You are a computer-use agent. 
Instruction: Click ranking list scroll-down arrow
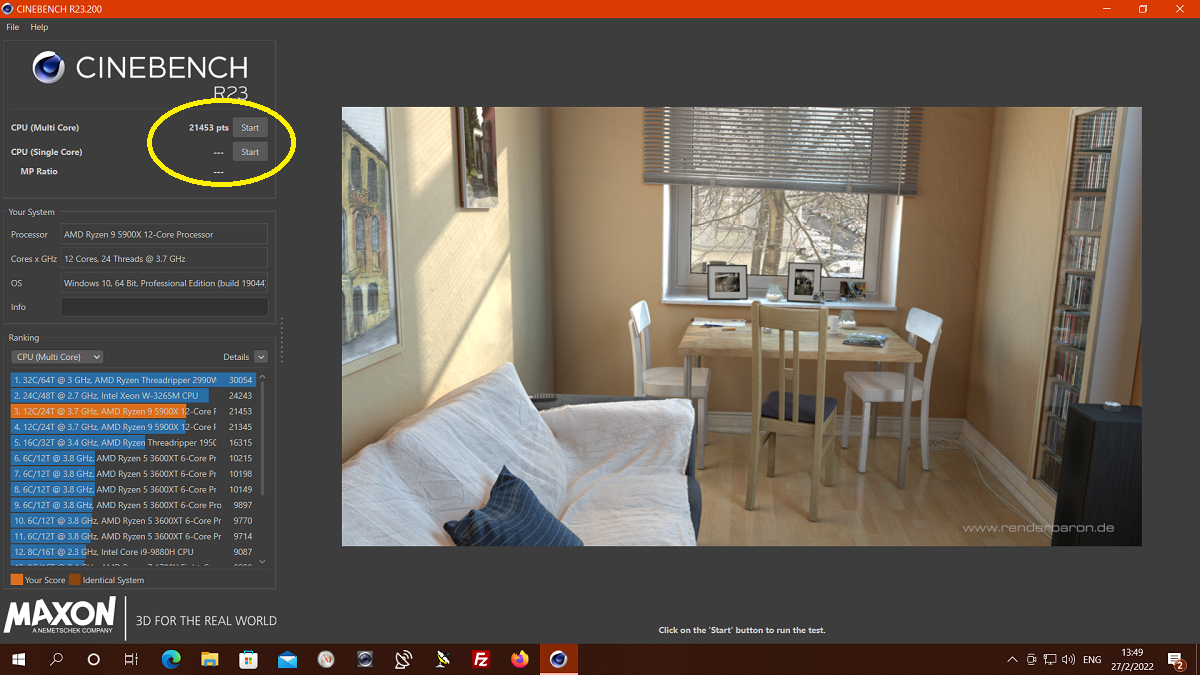click(x=262, y=562)
